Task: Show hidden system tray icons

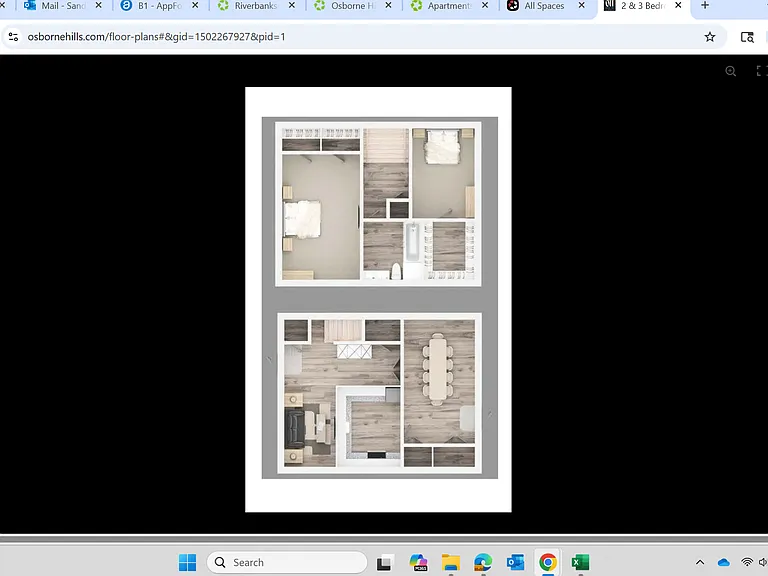Action: [x=700, y=562]
